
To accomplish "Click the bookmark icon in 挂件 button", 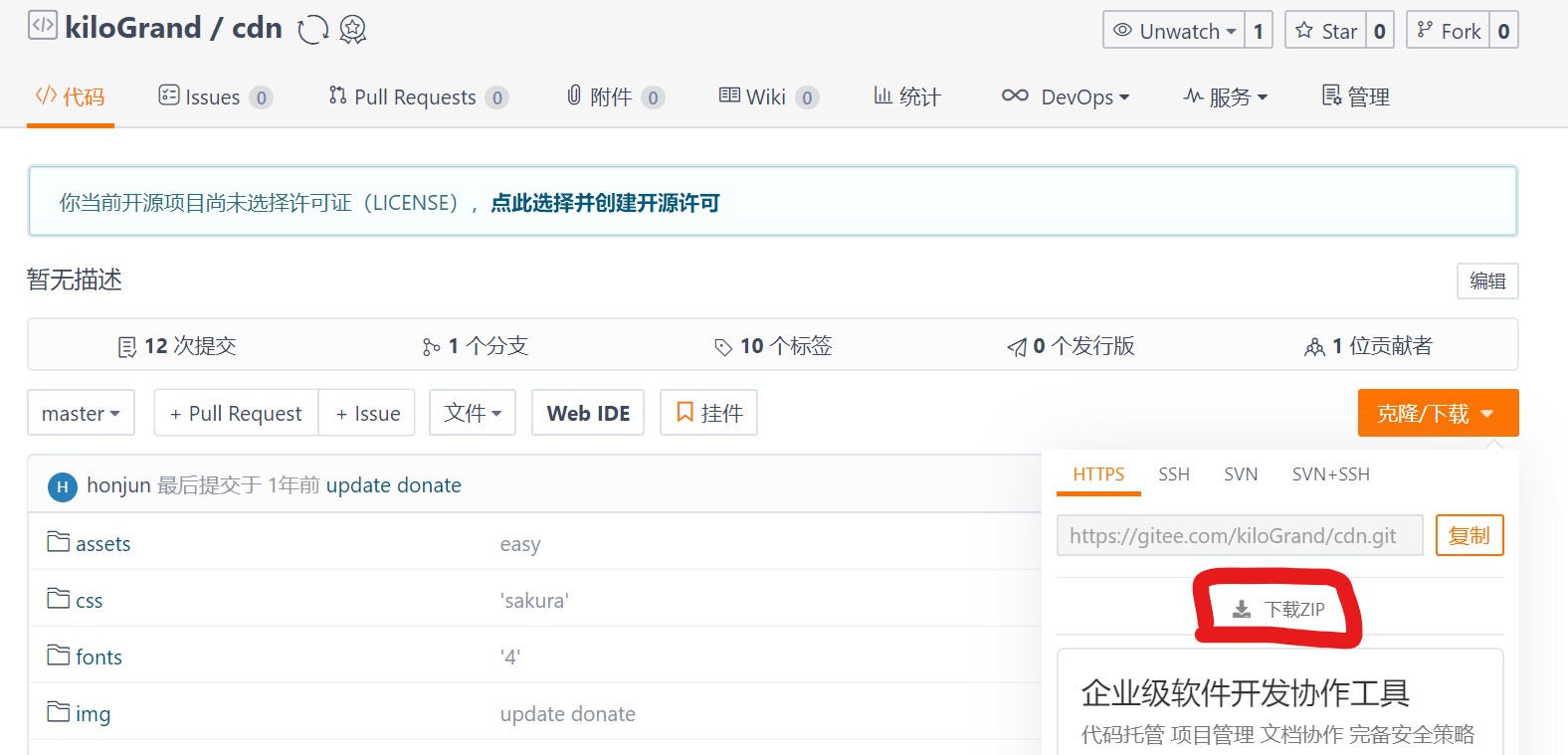I will [x=685, y=412].
